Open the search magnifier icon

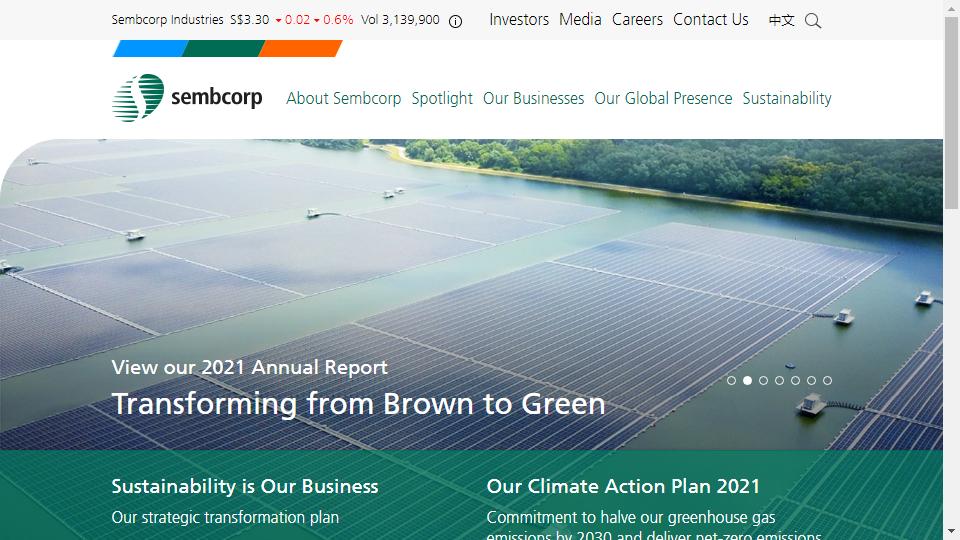click(812, 21)
